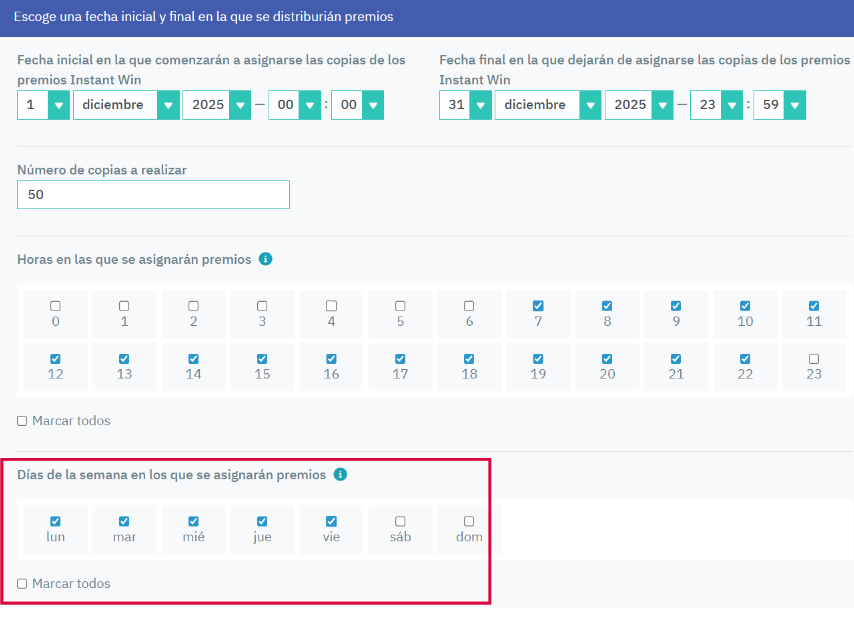Uncheck hour 7 checkbox
The height and width of the screenshot is (629, 854).
538,306
